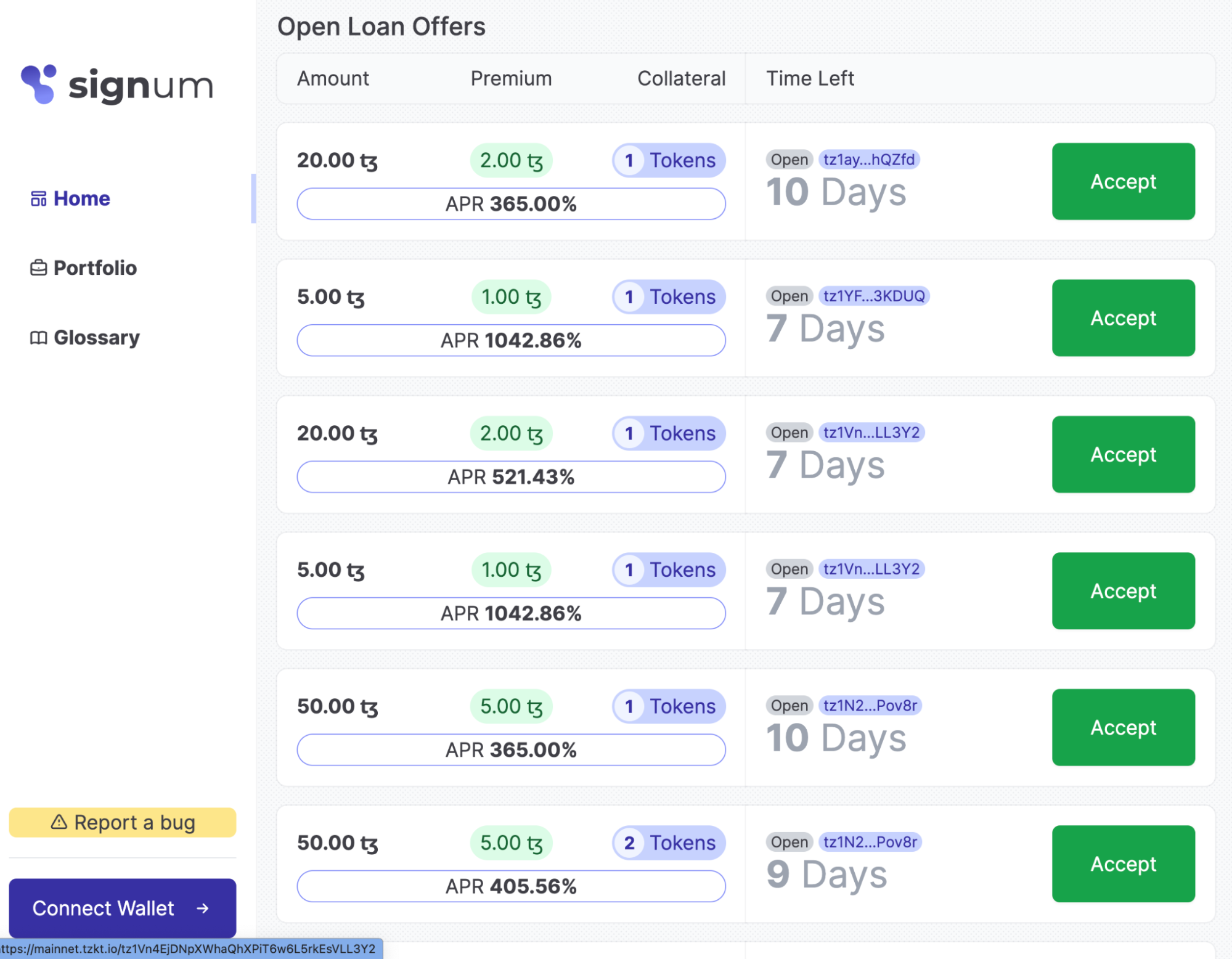This screenshot has width=1232, height=959.
Task: Click the bug report warning triangle icon
Action: 59,822
